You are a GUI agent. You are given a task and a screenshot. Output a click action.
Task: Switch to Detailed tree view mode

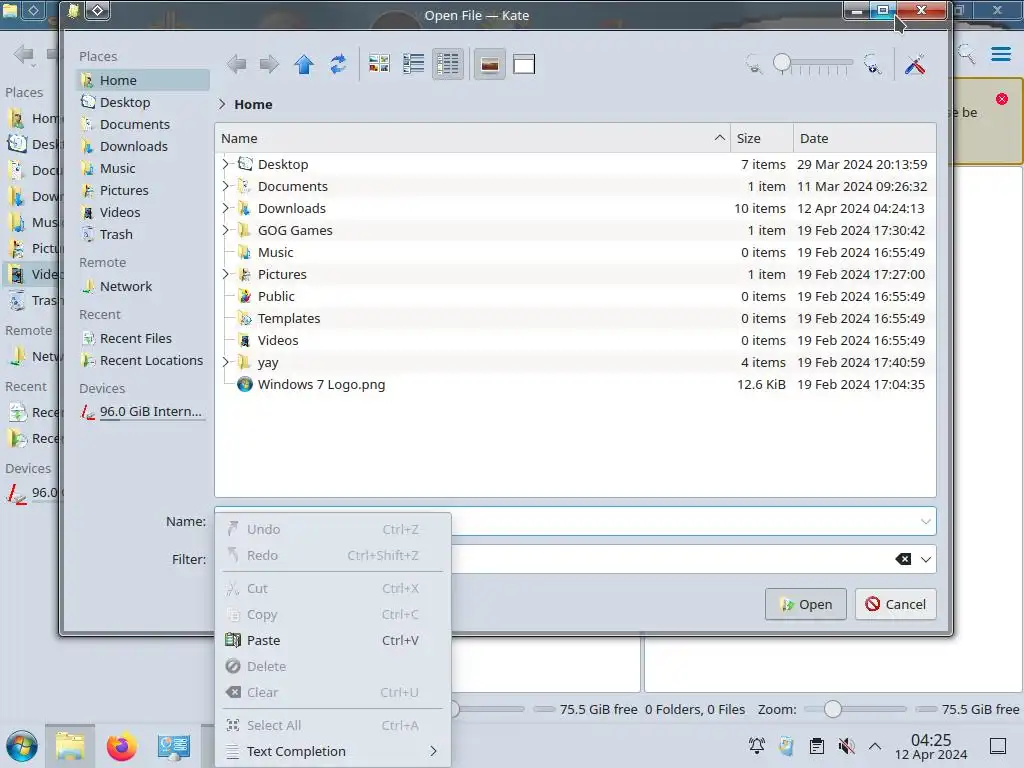coord(447,64)
